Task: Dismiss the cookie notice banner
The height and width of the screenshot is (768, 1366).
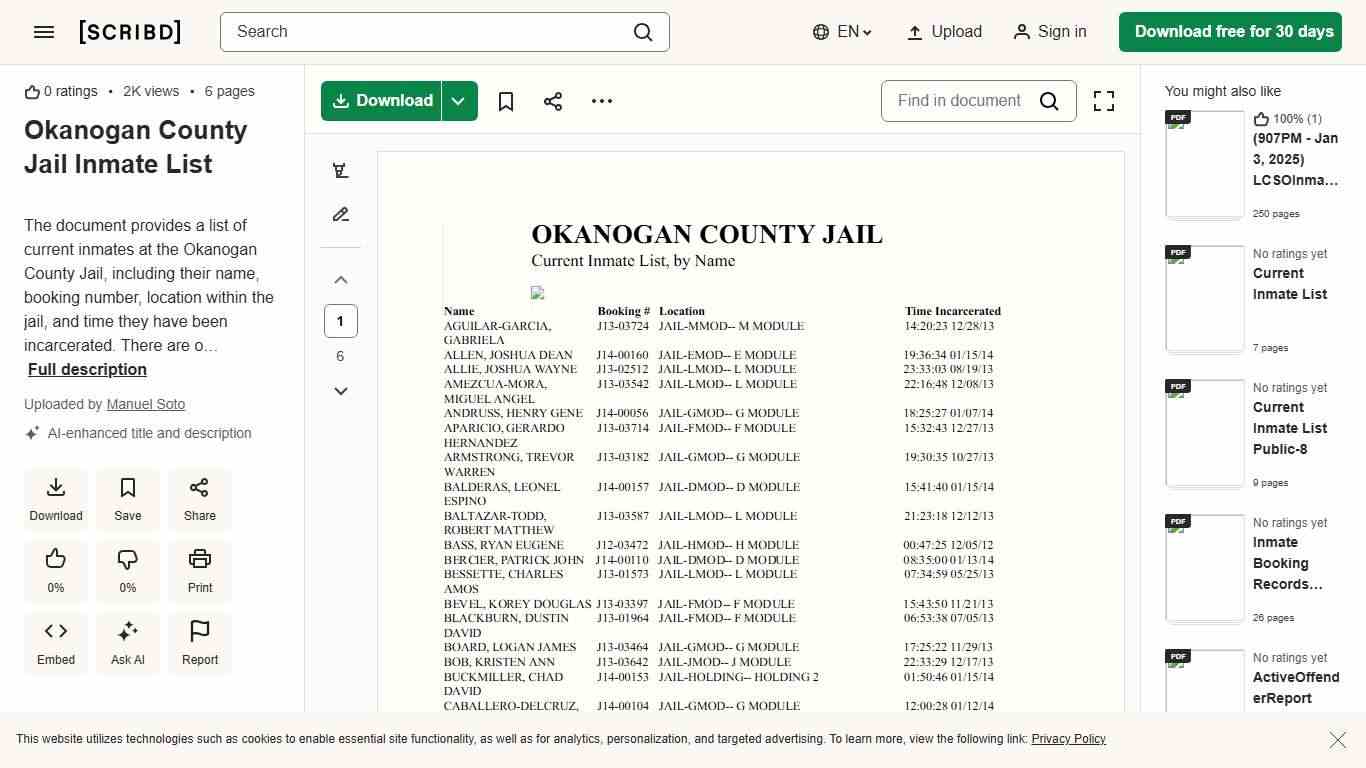Action: (x=1337, y=740)
